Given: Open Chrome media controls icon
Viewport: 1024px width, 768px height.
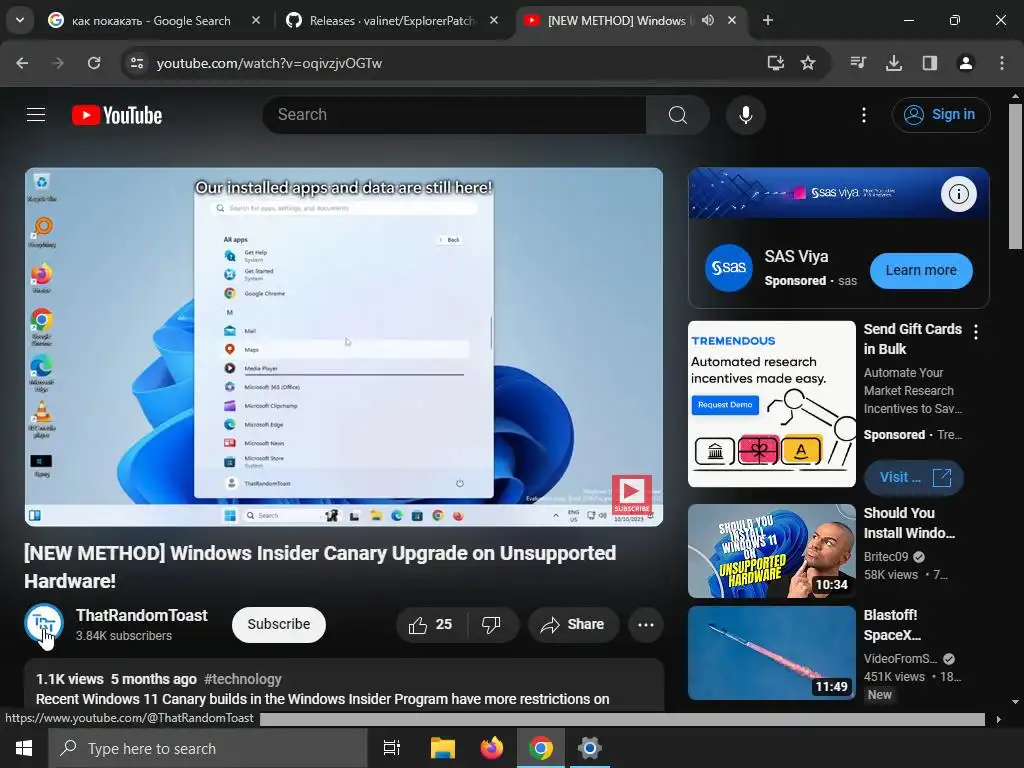Looking at the screenshot, I should [x=858, y=63].
